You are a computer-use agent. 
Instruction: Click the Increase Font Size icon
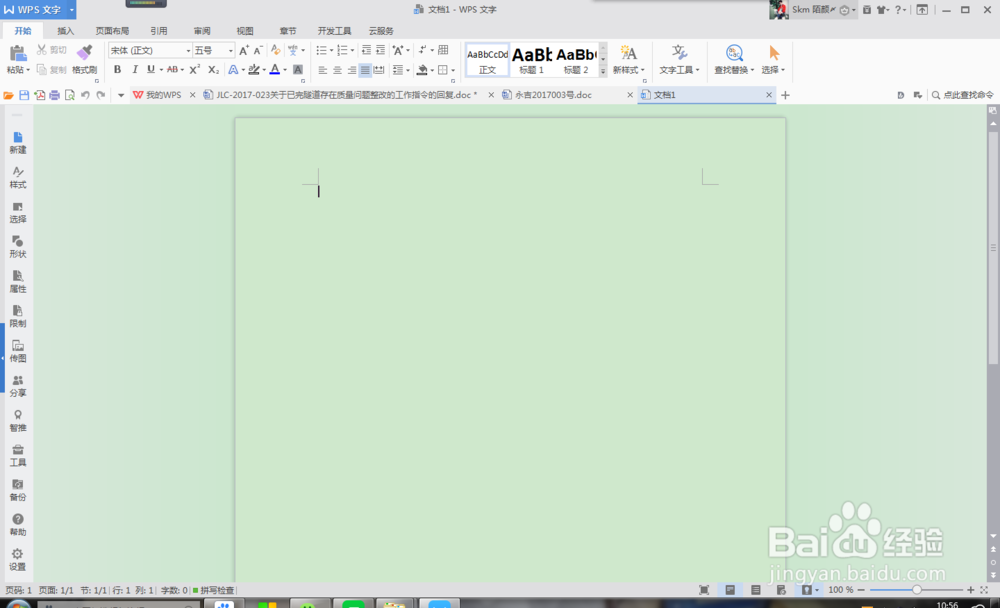(x=244, y=50)
